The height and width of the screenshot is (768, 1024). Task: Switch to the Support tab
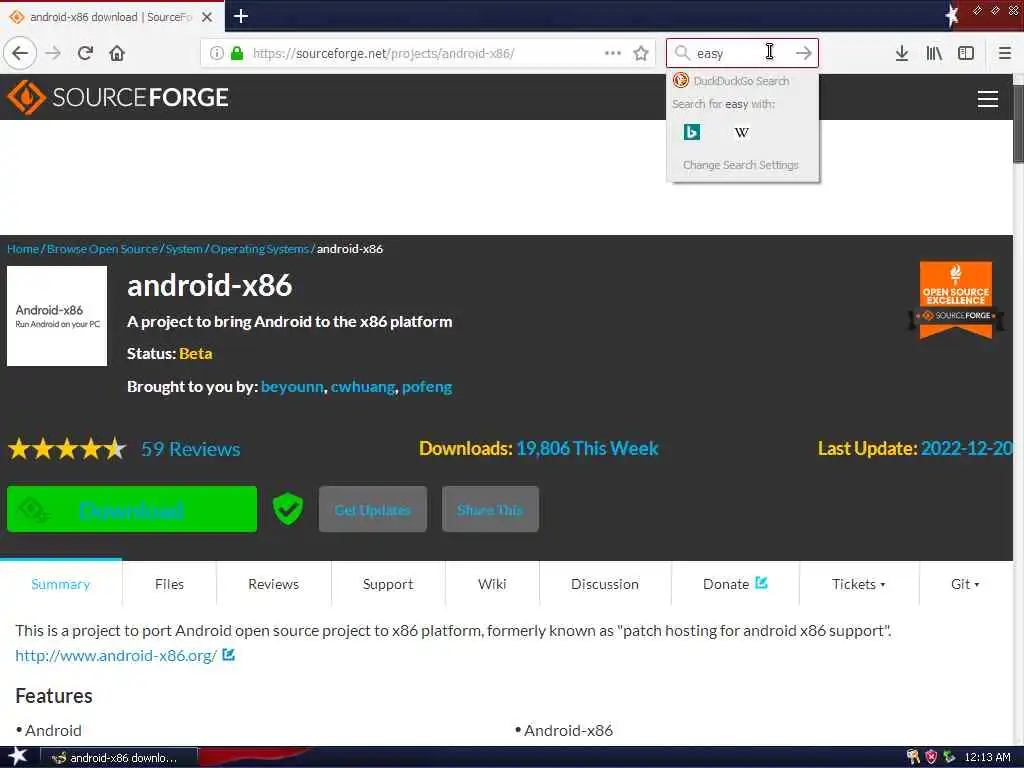388,584
